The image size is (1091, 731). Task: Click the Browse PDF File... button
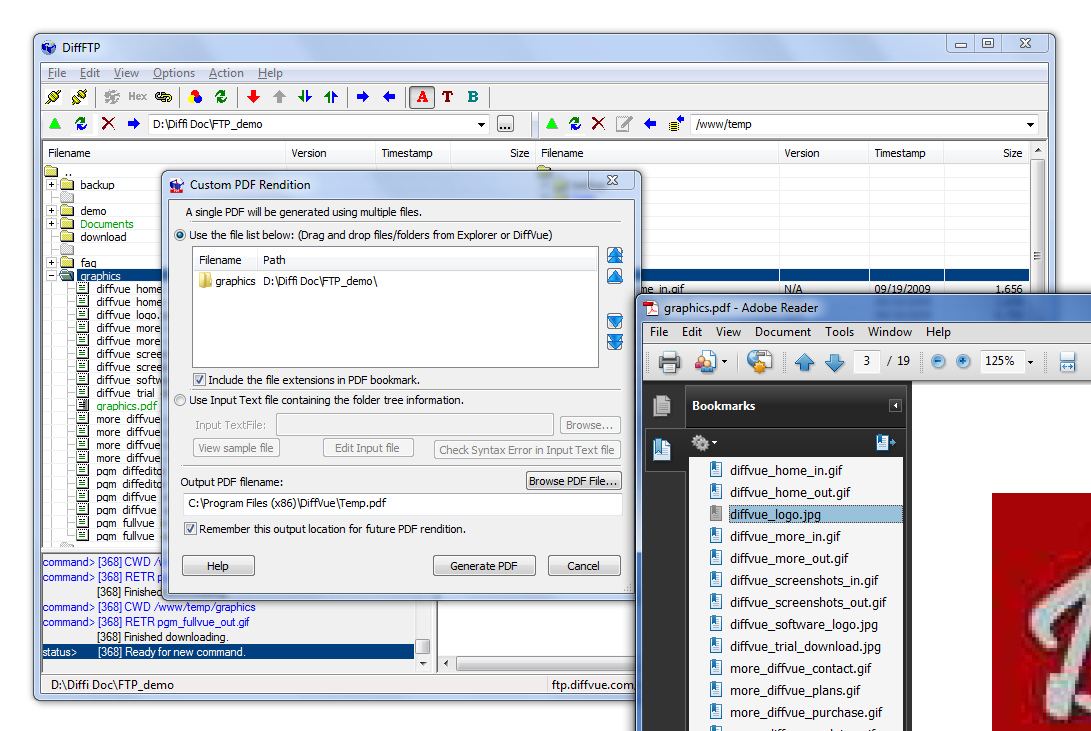(573, 481)
